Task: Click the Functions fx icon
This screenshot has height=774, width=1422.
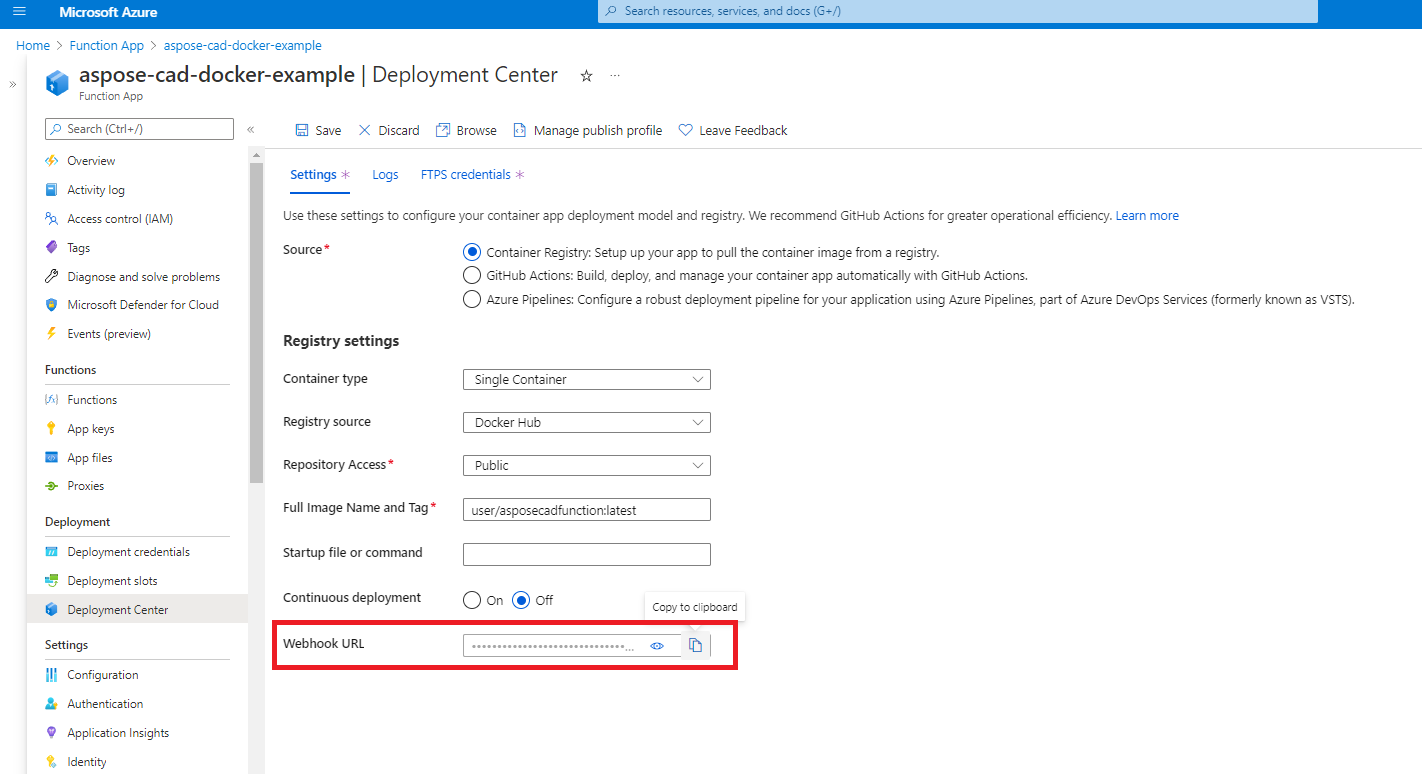Action: click(x=52, y=400)
